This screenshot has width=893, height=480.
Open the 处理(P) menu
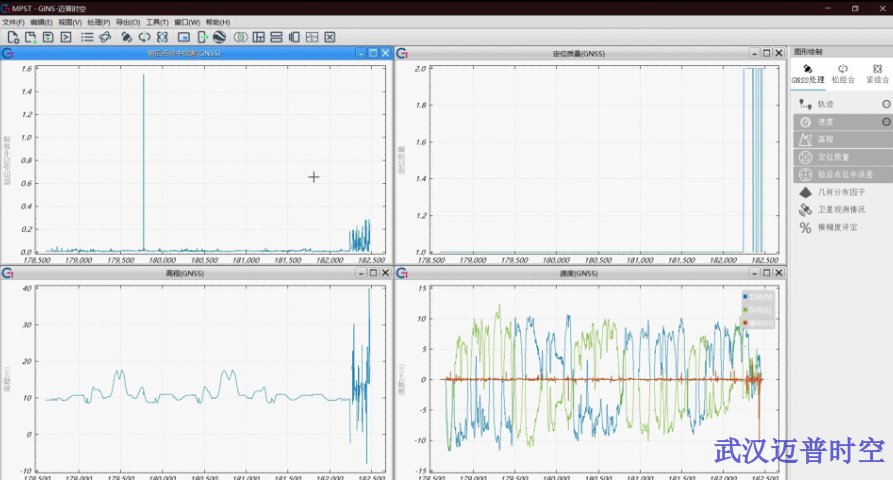[99, 22]
